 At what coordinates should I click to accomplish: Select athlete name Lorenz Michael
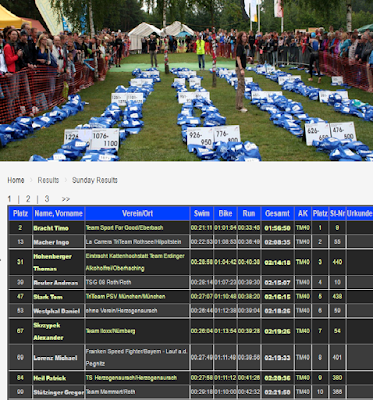(x=55, y=358)
